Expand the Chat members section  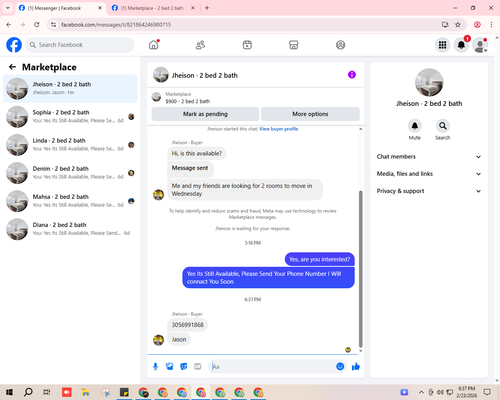point(429,157)
